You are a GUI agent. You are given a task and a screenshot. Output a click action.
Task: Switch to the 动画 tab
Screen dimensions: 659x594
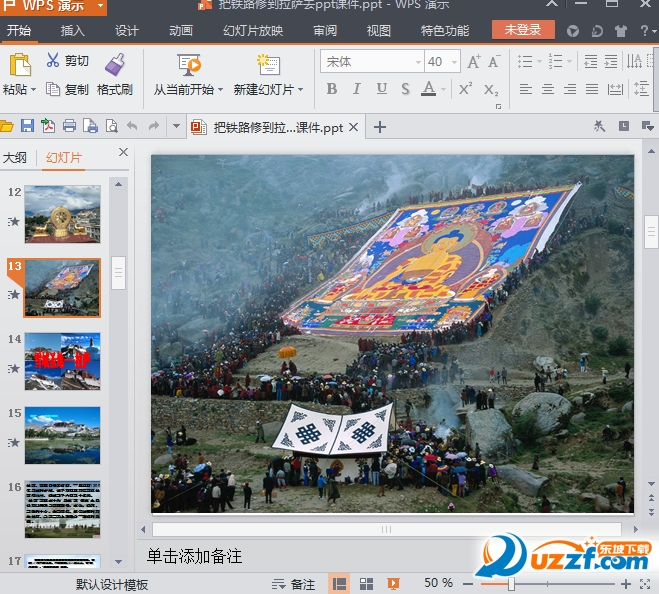(181, 31)
